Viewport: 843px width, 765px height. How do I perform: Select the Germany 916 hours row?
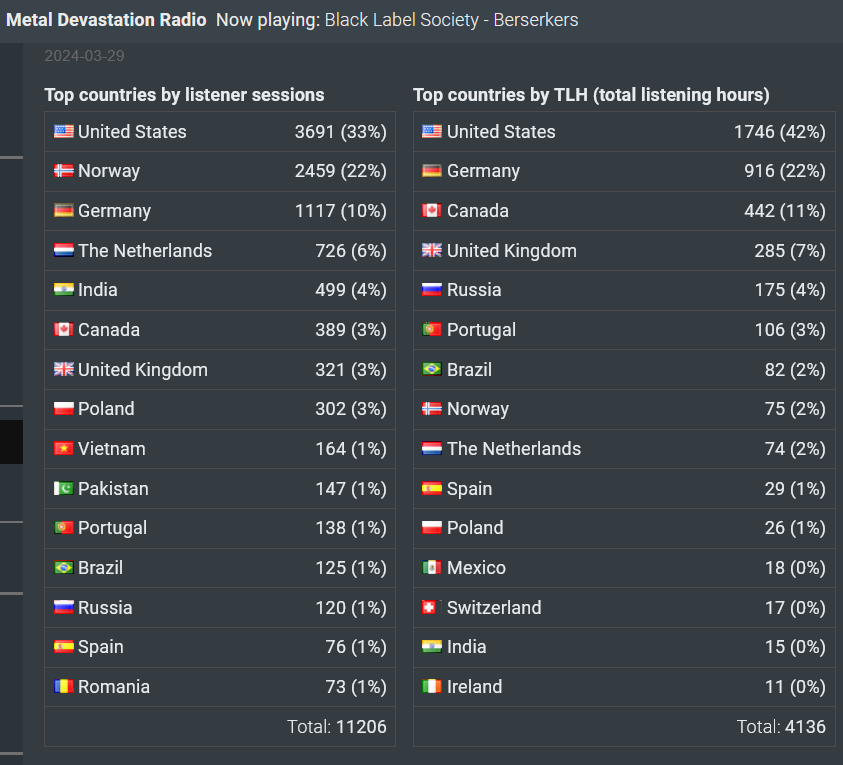624,171
